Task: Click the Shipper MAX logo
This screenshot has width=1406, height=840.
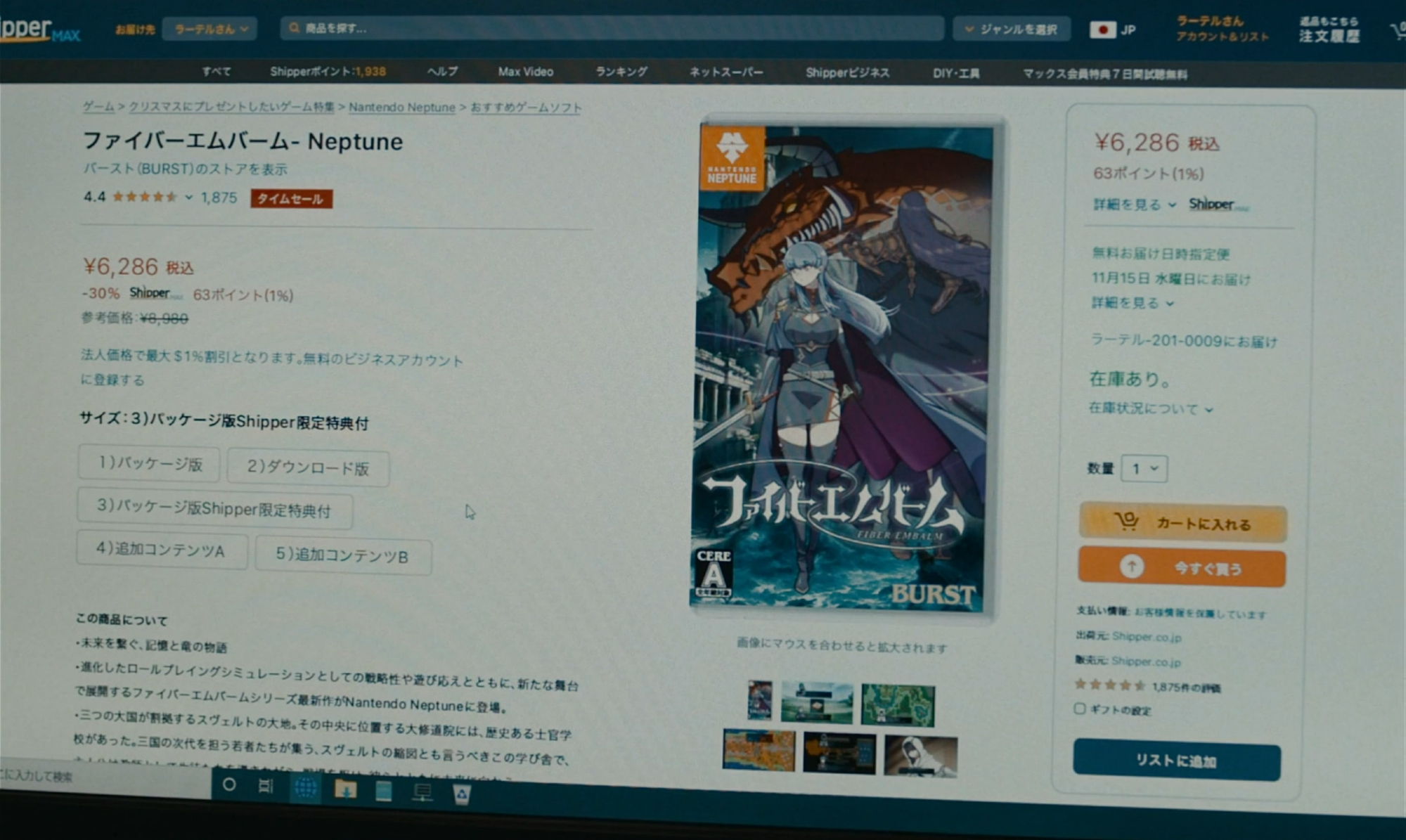Action: pos(39,30)
